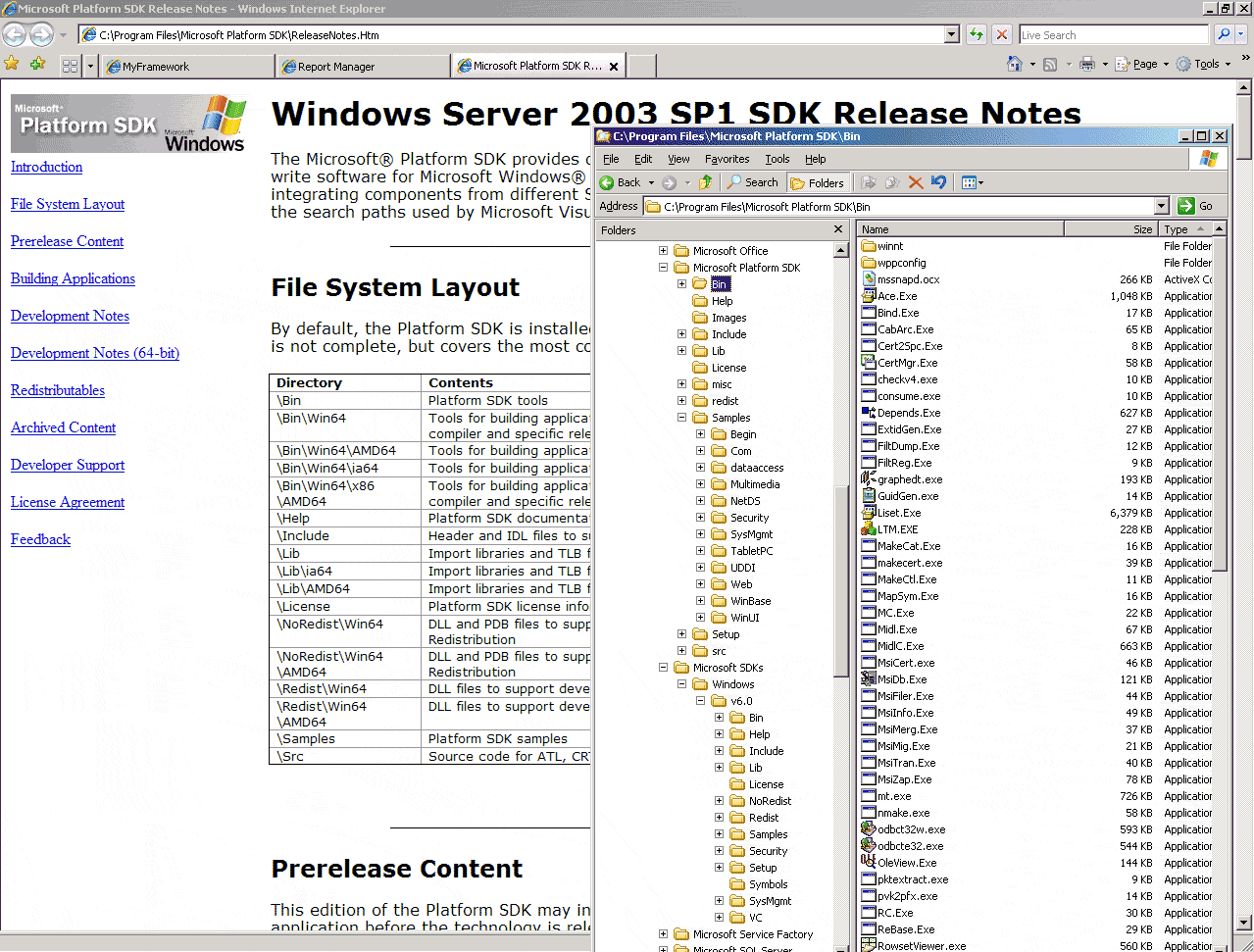Sort files by the Name column header

pos(961,228)
